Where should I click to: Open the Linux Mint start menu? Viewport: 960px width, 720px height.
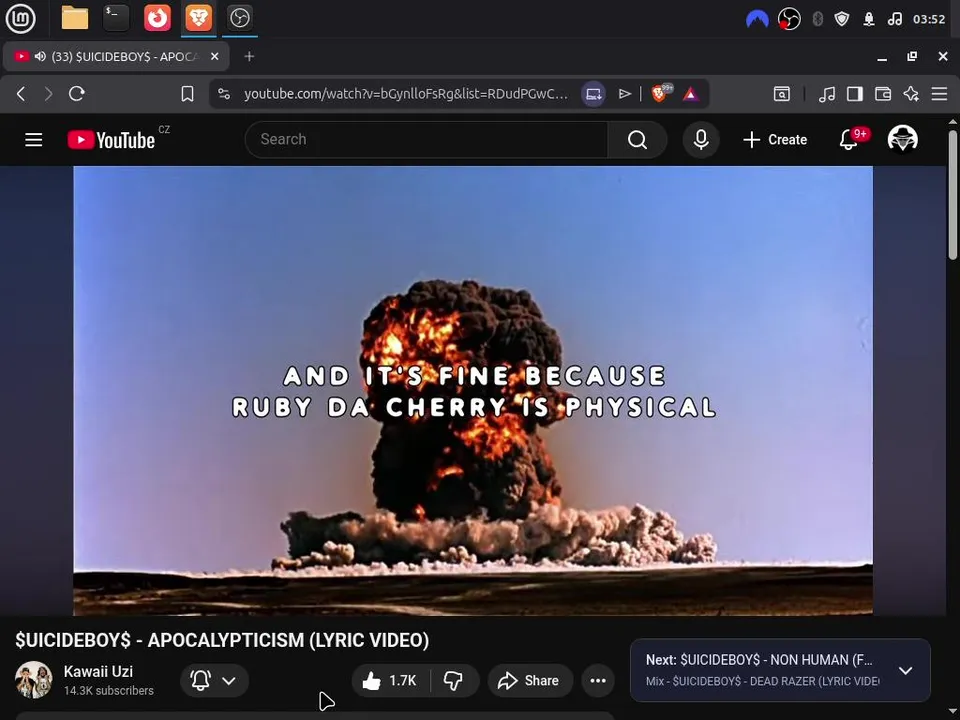(20, 18)
